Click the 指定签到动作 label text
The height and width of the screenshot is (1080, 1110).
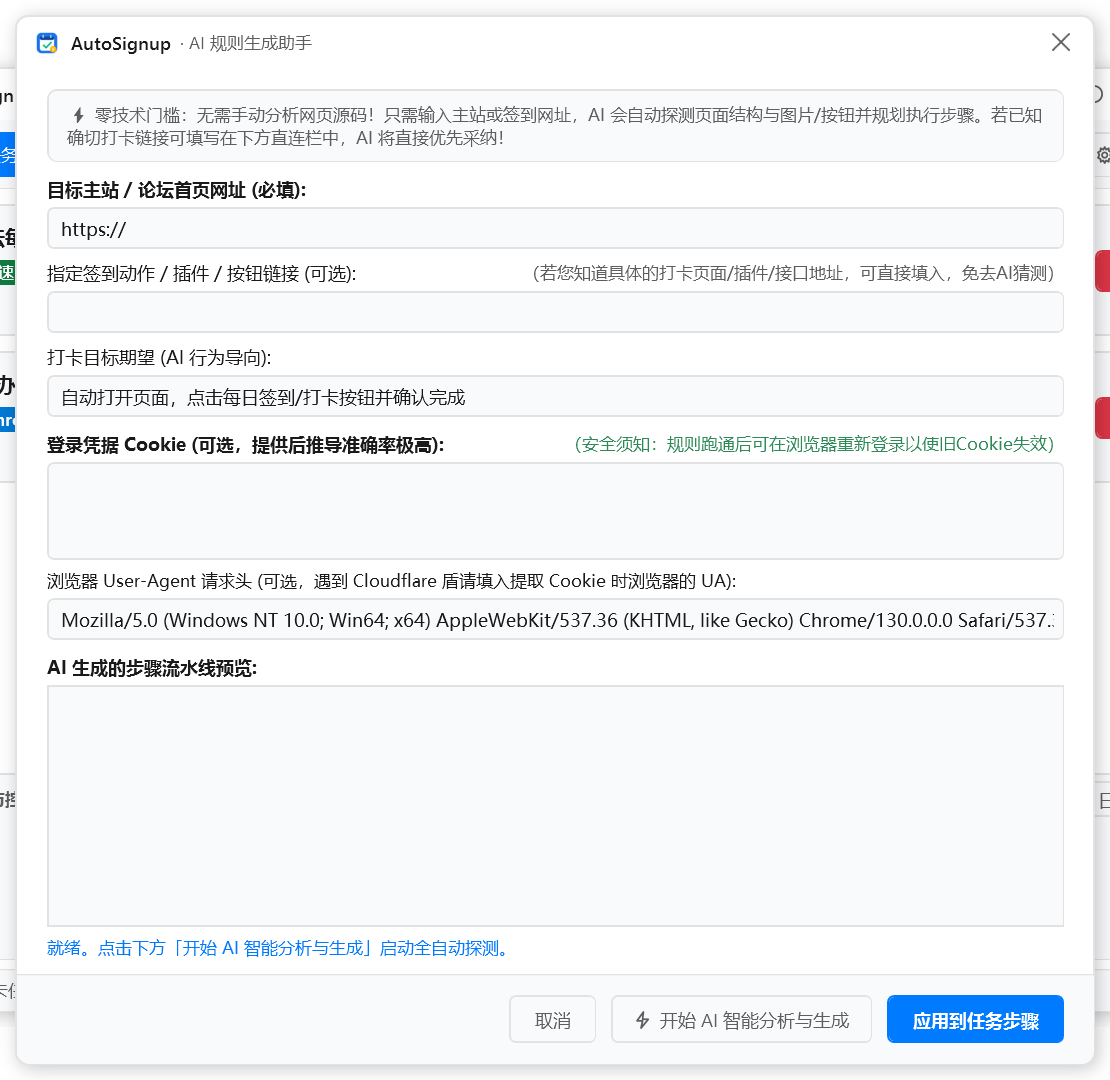coord(202,273)
